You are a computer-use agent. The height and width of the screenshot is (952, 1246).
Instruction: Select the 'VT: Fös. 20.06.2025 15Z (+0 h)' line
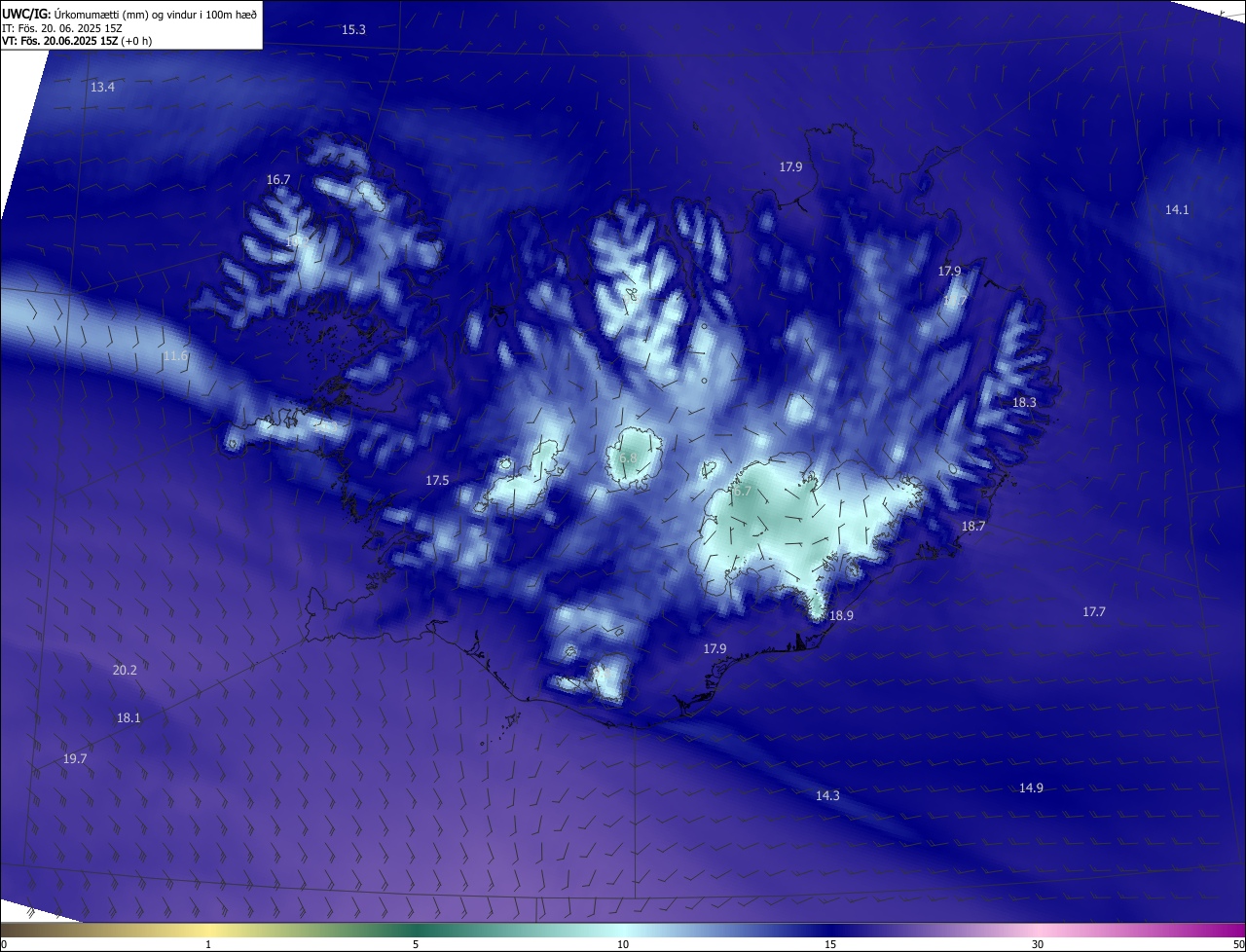pyautogui.click(x=77, y=41)
